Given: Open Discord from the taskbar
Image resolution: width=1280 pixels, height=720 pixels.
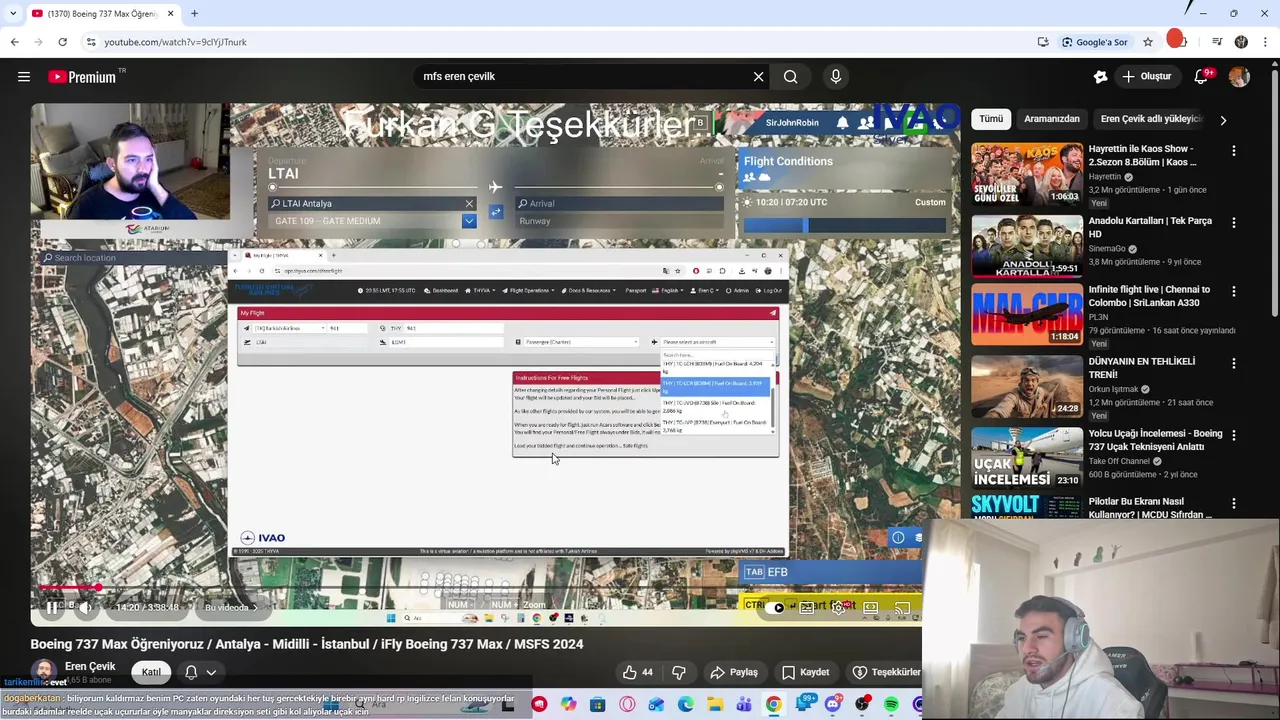Looking at the screenshot, I should [x=833, y=705].
